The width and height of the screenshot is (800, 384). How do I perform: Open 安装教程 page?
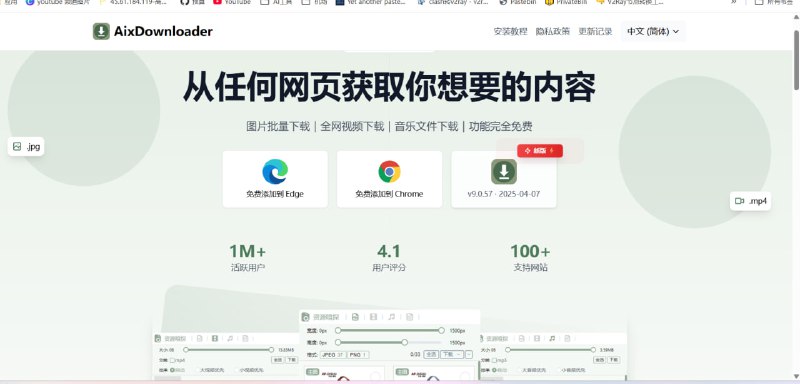(x=510, y=31)
